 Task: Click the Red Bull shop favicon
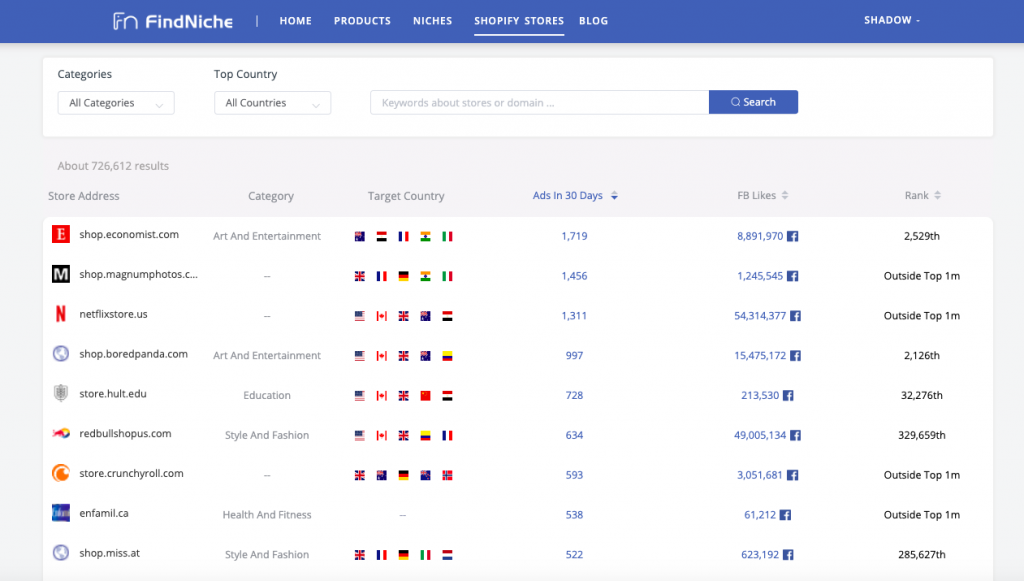click(61, 433)
